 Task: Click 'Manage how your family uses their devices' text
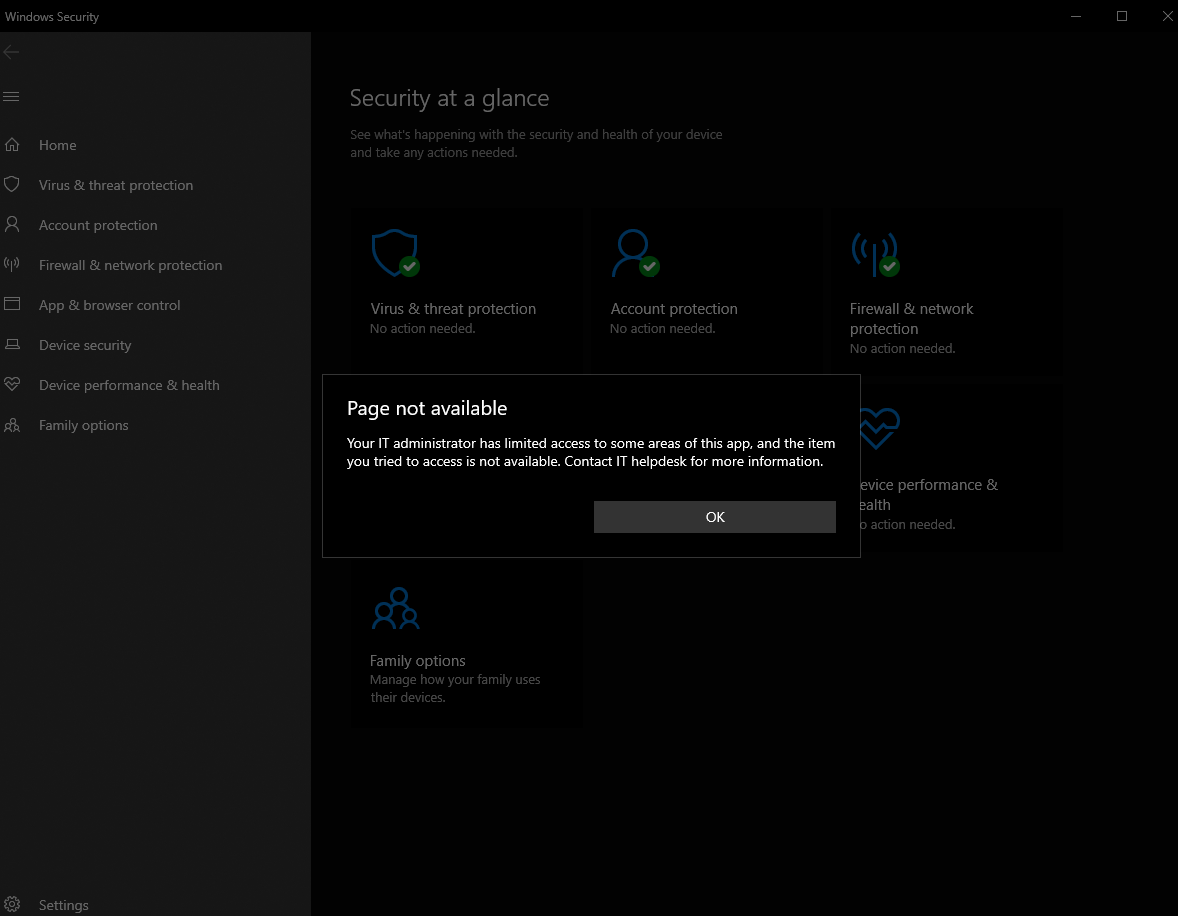(x=455, y=688)
